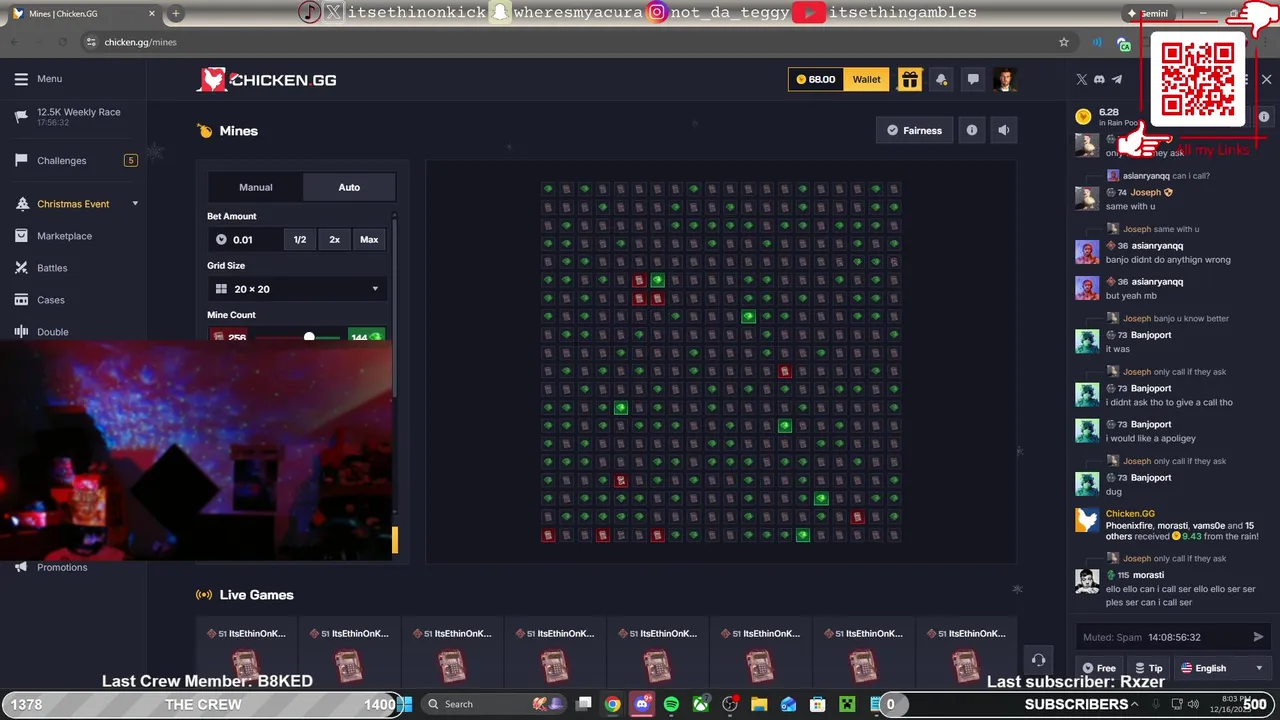Open File Explorer from the taskbar
Viewport: 1280px width, 720px height.
pyautogui.click(x=759, y=704)
